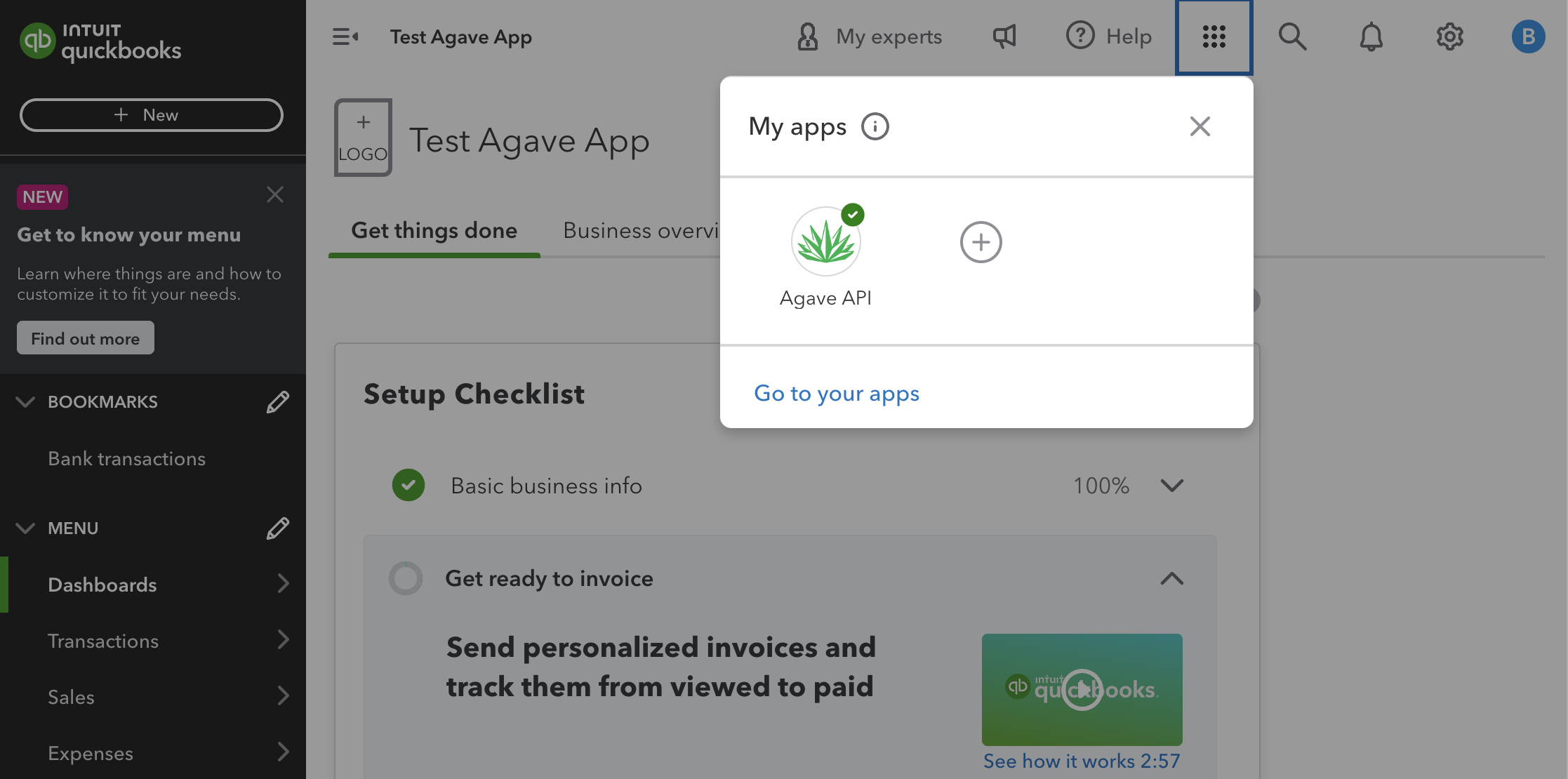The width and height of the screenshot is (1568, 779).
Task: Follow the Go to your apps link
Action: pyautogui.click(x=837, y=394)
